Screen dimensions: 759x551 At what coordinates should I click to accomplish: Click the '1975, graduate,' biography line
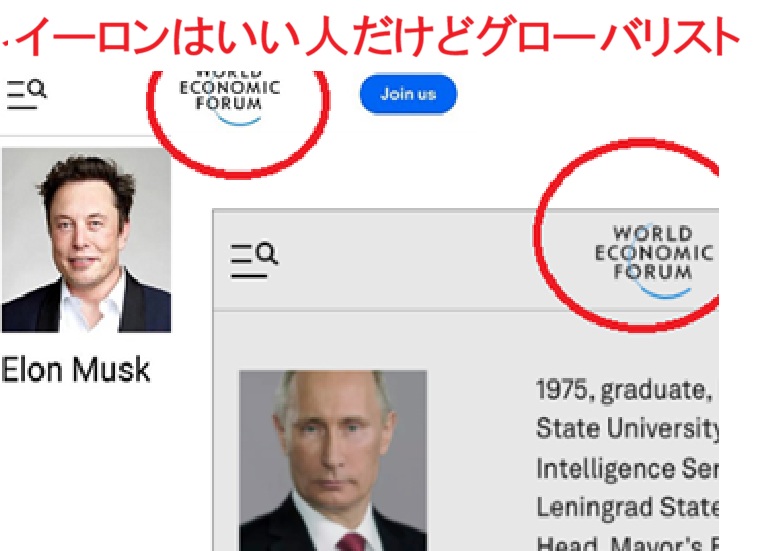623,390
